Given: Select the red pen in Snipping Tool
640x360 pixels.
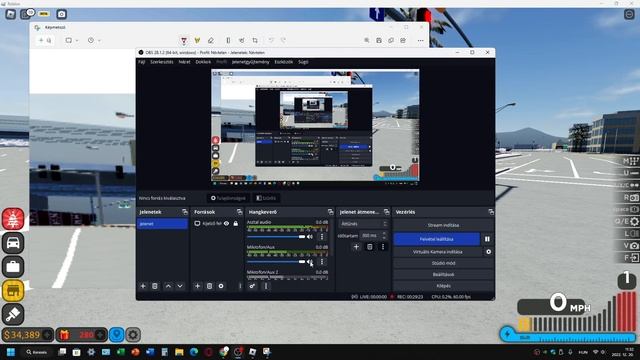Looking at the screenshot, I should coord(184,40).
